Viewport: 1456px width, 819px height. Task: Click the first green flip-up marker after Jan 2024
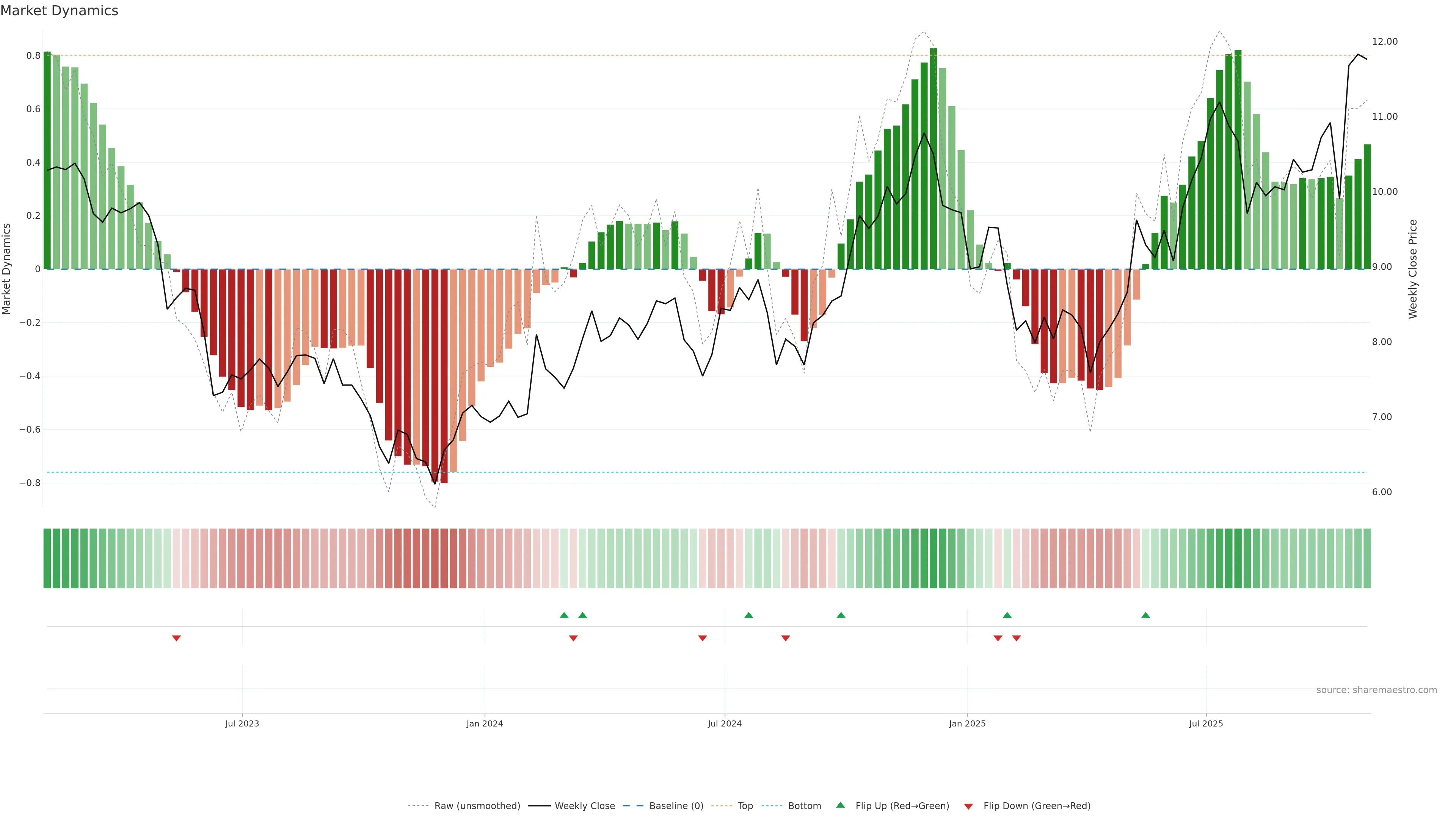click(564, 615)
